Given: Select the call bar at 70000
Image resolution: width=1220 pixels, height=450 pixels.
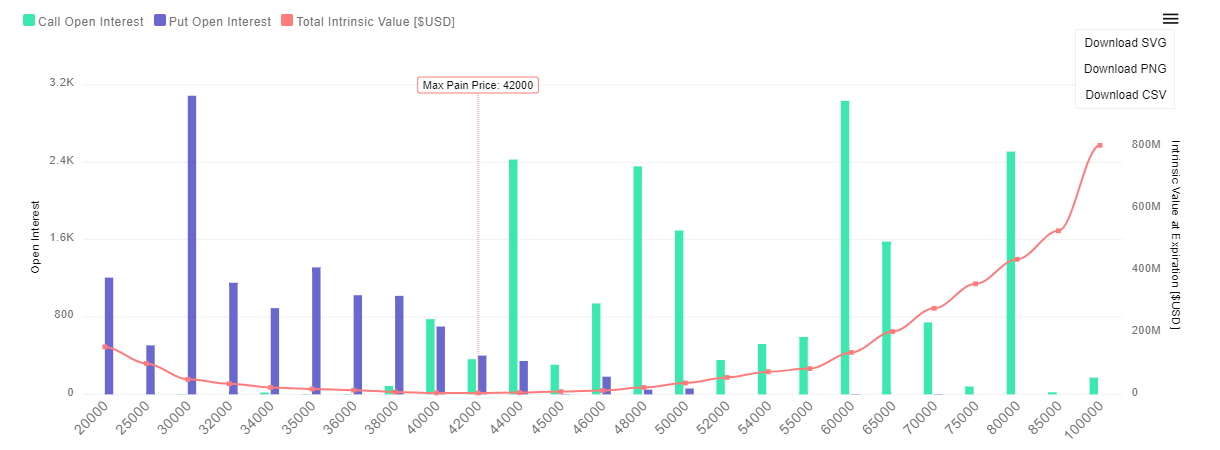Looking at the screenshot, I should coord(928,358).
